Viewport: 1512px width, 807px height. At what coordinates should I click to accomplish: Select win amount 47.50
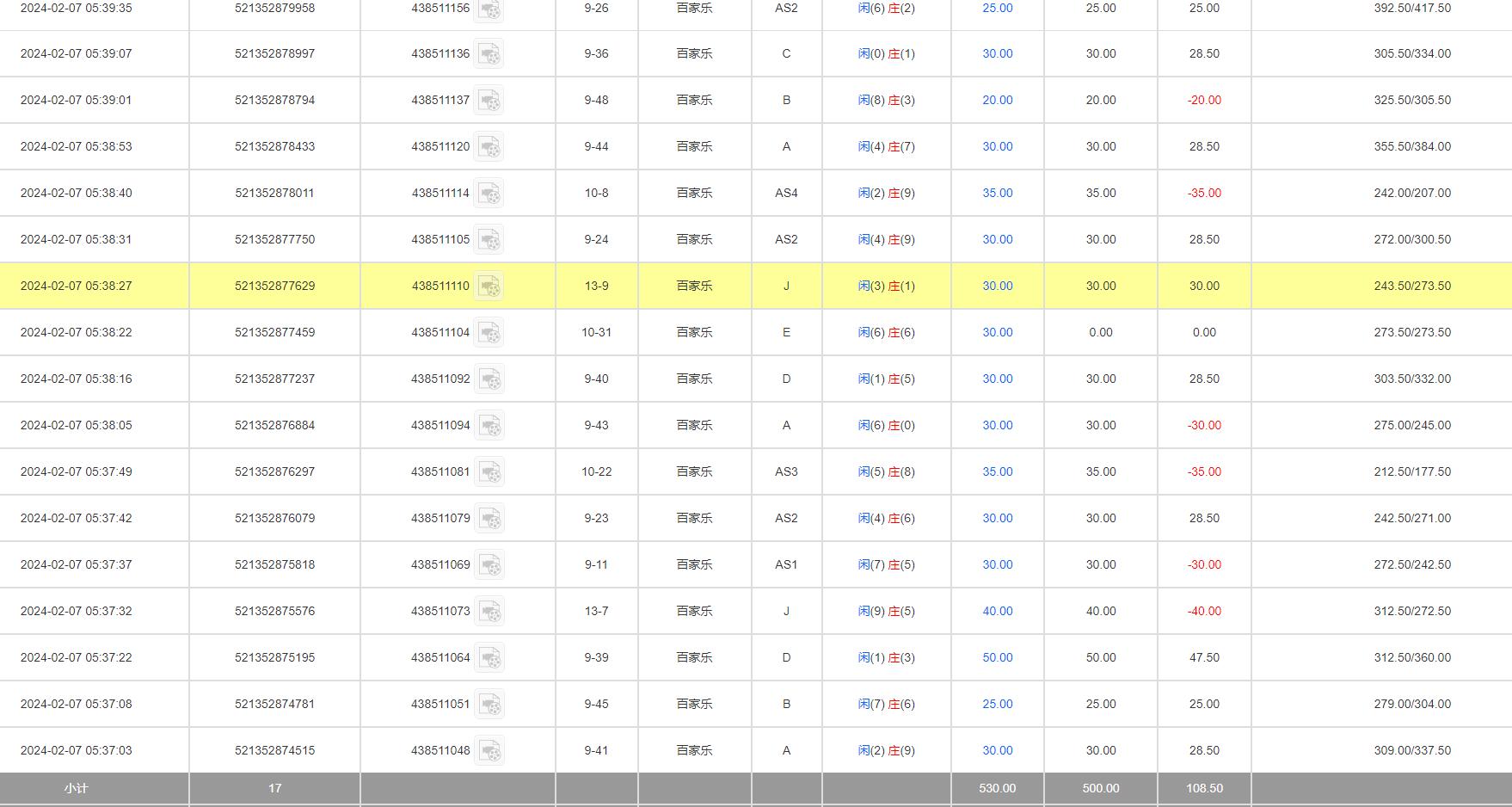(x=1204, y=657)
